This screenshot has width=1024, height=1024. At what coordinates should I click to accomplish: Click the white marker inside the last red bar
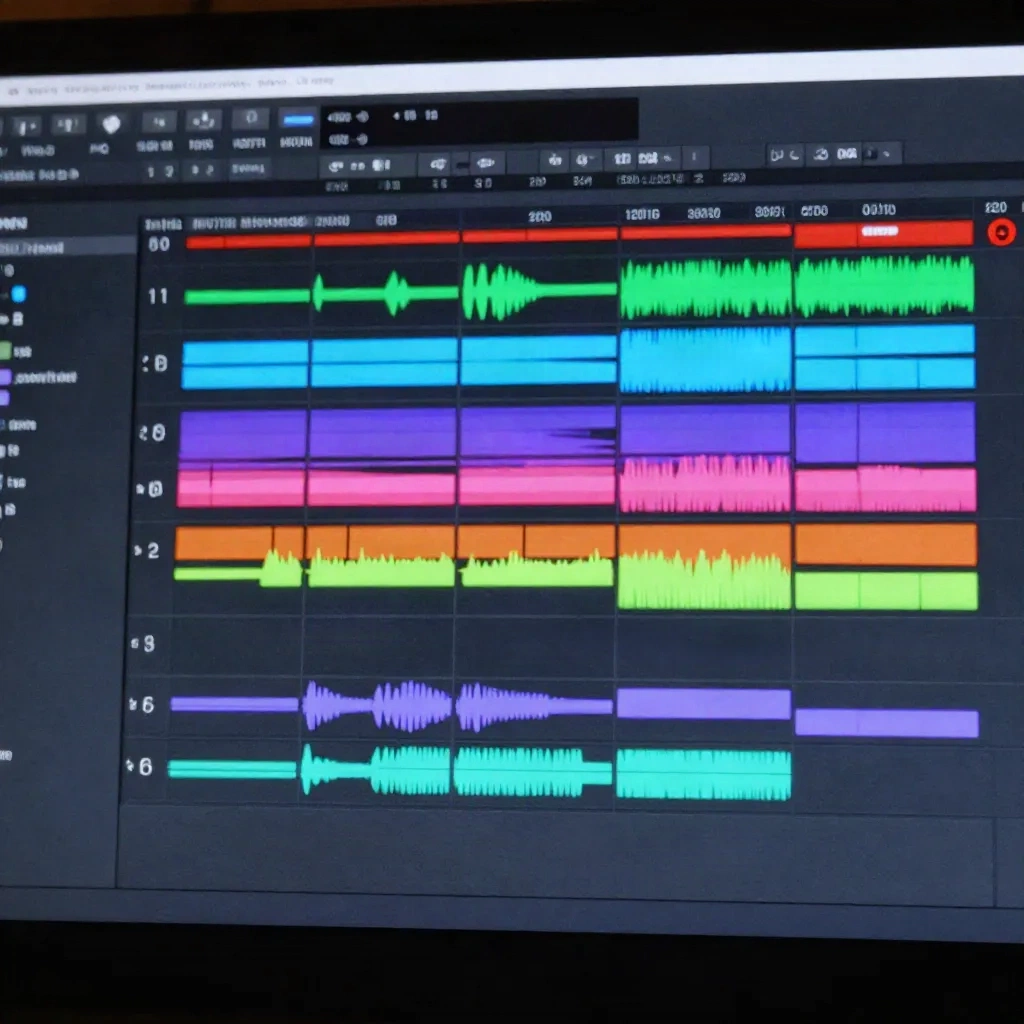[880, 231]
